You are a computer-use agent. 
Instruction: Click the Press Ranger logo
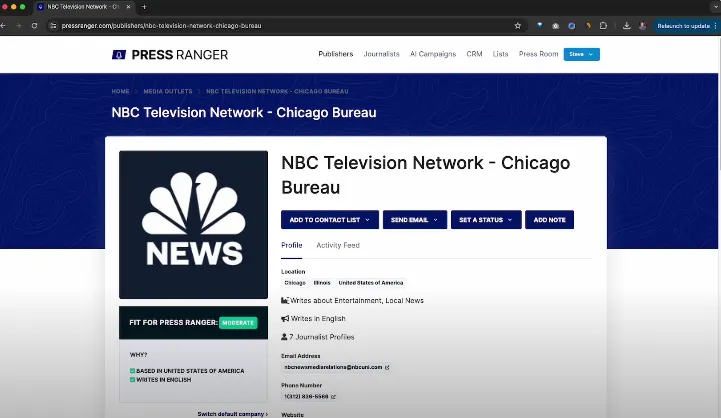pos(170,54)
